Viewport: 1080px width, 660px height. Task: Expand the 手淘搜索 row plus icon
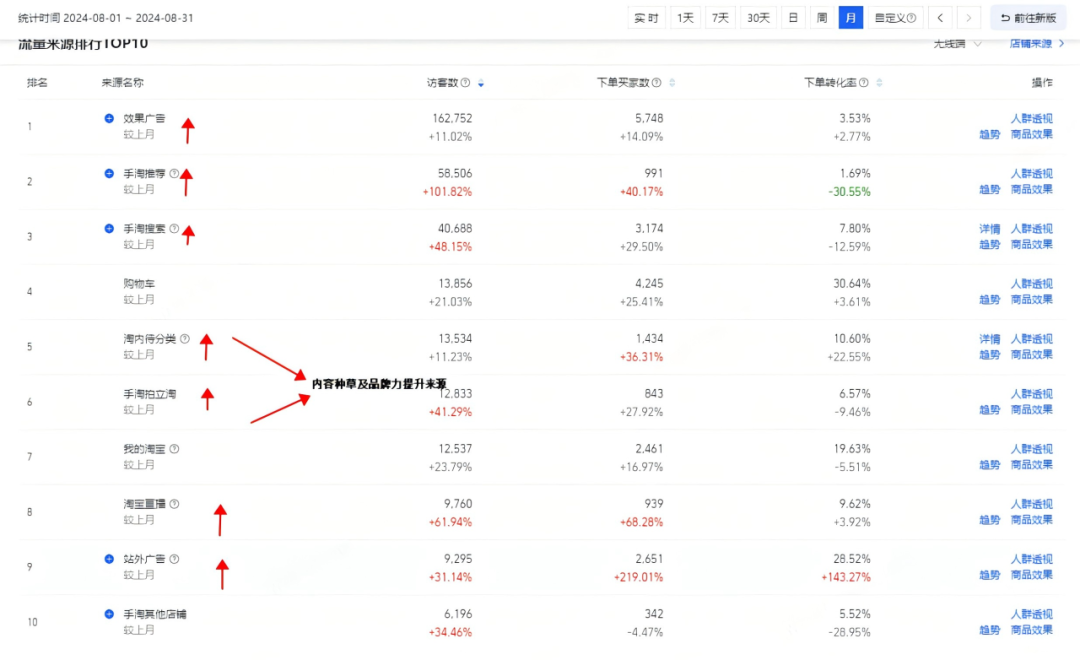pyautogui.click(x=109, y=229)
